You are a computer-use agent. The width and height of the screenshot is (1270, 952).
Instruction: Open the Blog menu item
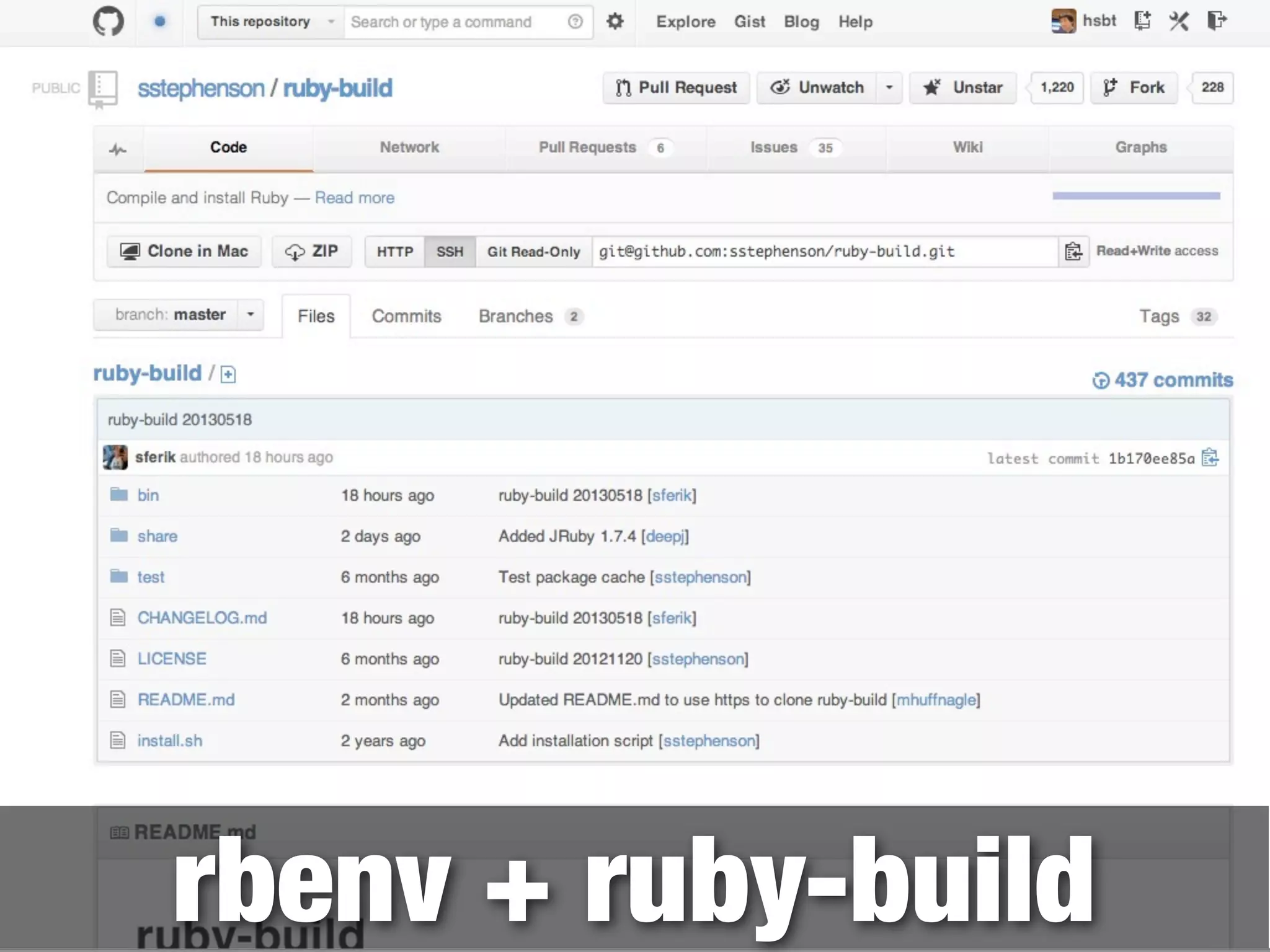(x=801, y=22)
